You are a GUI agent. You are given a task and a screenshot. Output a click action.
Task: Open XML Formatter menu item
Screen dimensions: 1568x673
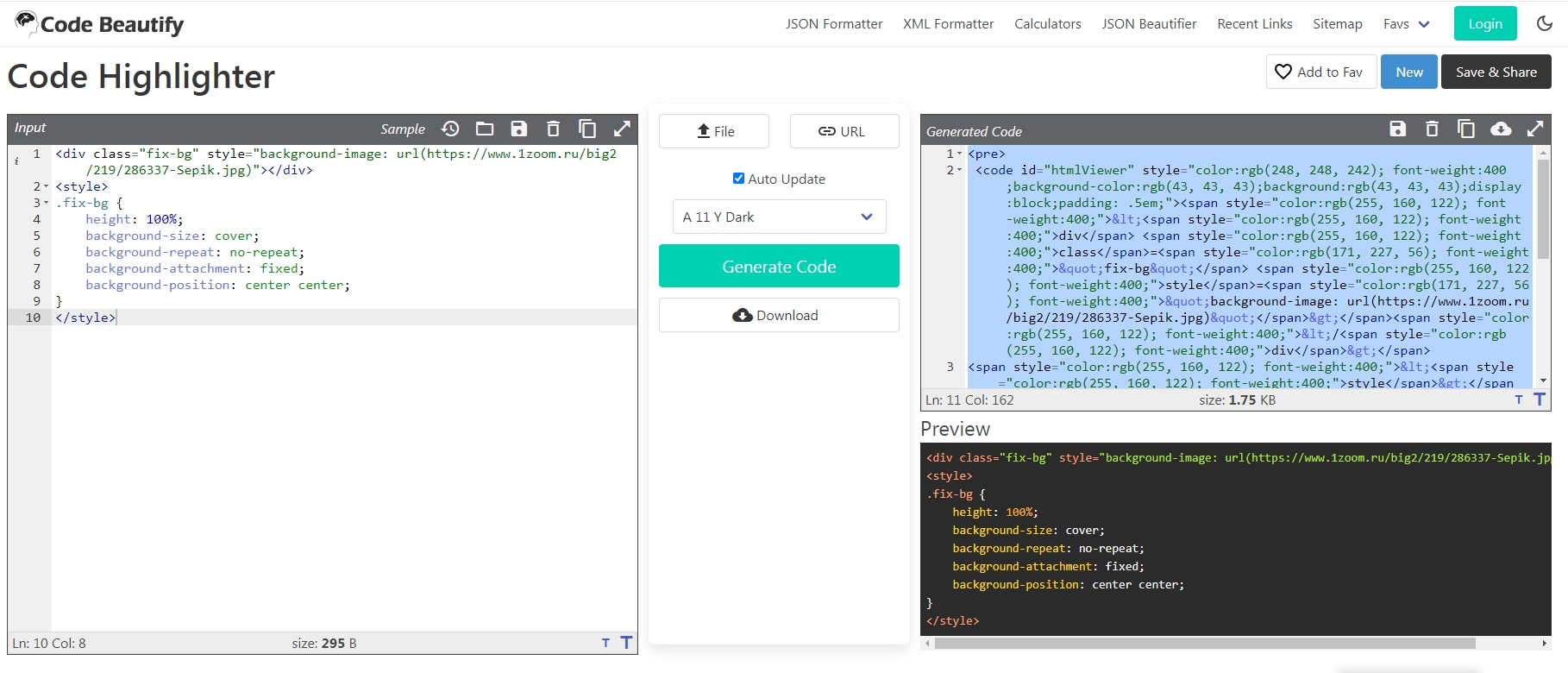pyautogui.click(x=948, y=24)
